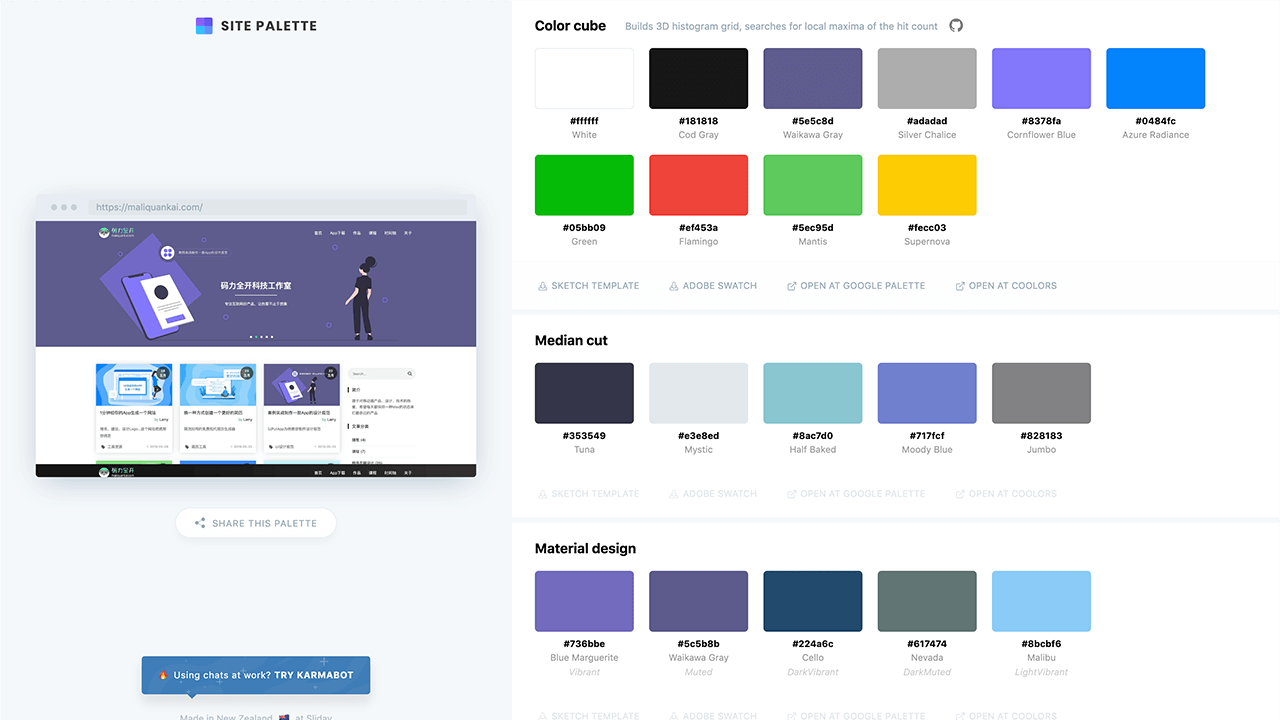Click the Azure Radiance #0484fc swatch
Viewport: 1280px width, 720px height.
pos(1155,79)
